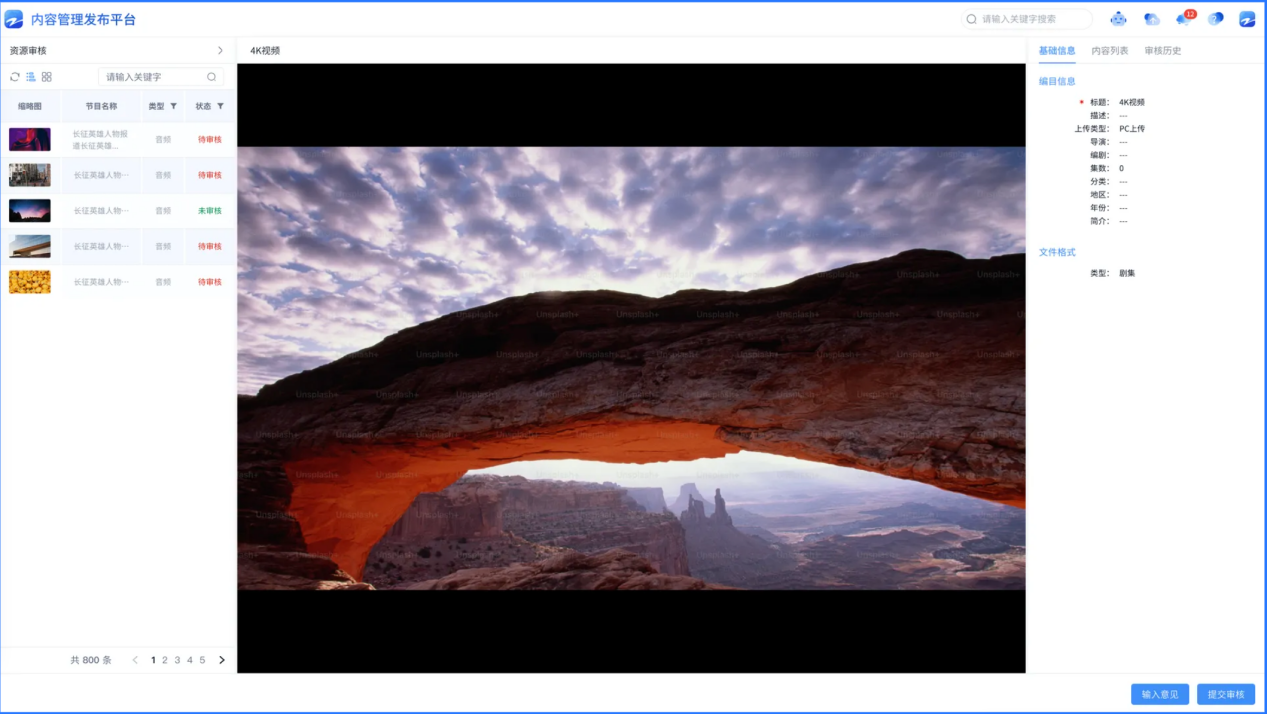Viewport: 1267px width, 714px height.
Task: Click search icon in left keyword field
Action: tap(211, 77)
